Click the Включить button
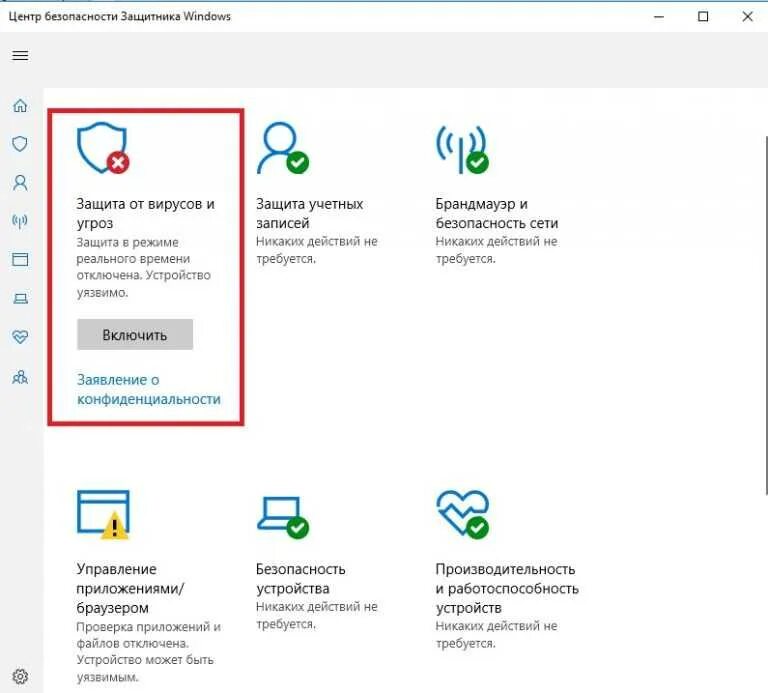The width and height of the screenshot is (768, 693). pyautogui.click(x=135, y=335)
